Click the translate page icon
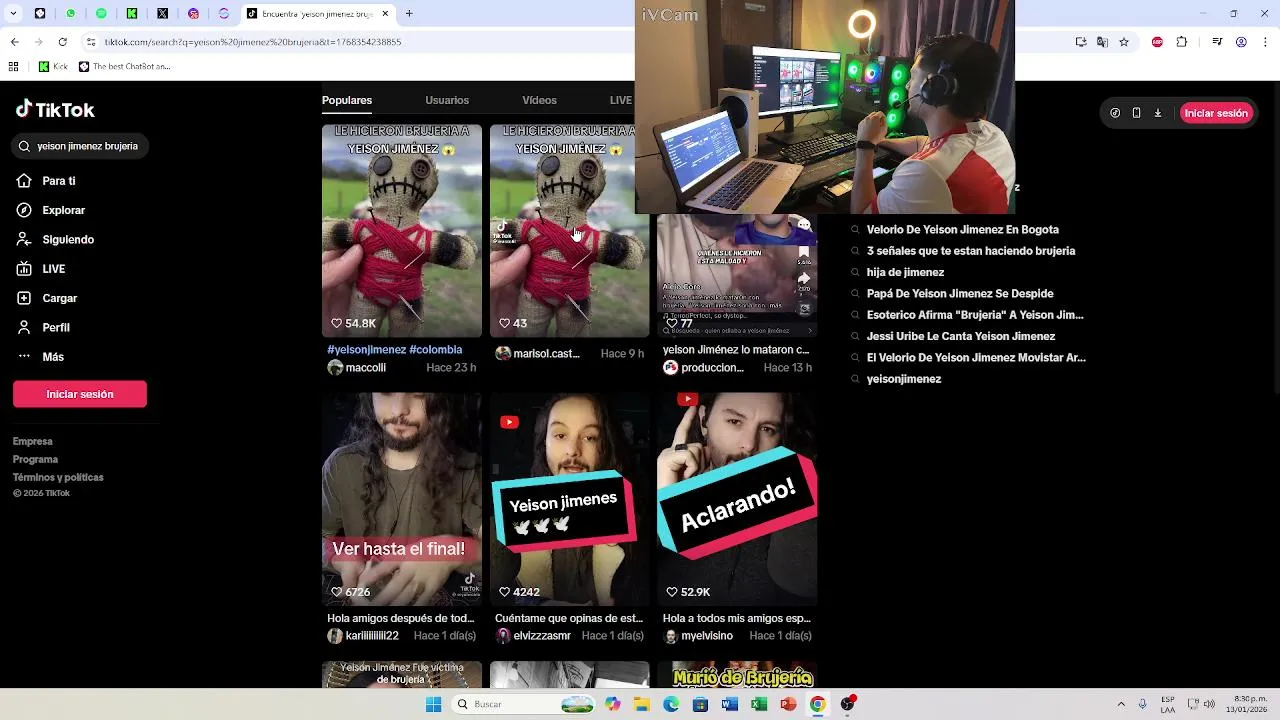This screenshot has height=720, width=1280. coord(1102,42)
